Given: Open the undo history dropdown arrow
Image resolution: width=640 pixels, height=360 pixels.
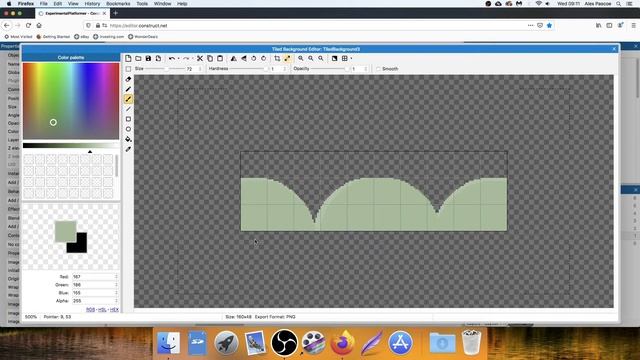Looking at the screenshot, I should (x=178, y=58).
